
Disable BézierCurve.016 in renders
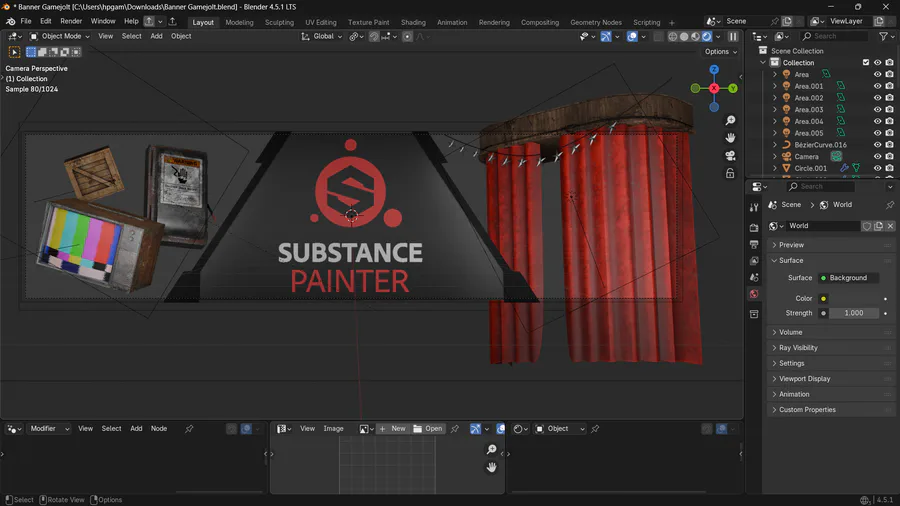tap(889, 145)
